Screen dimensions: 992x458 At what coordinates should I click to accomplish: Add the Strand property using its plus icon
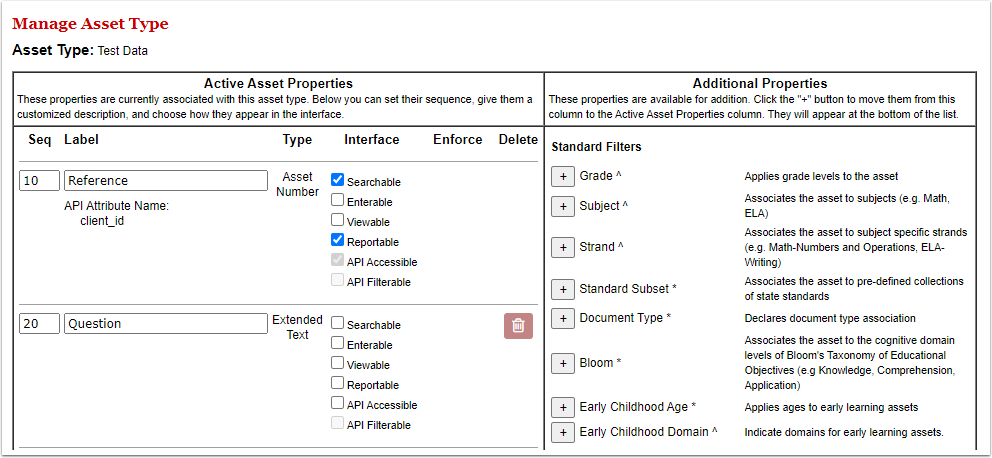click(563, 247)
